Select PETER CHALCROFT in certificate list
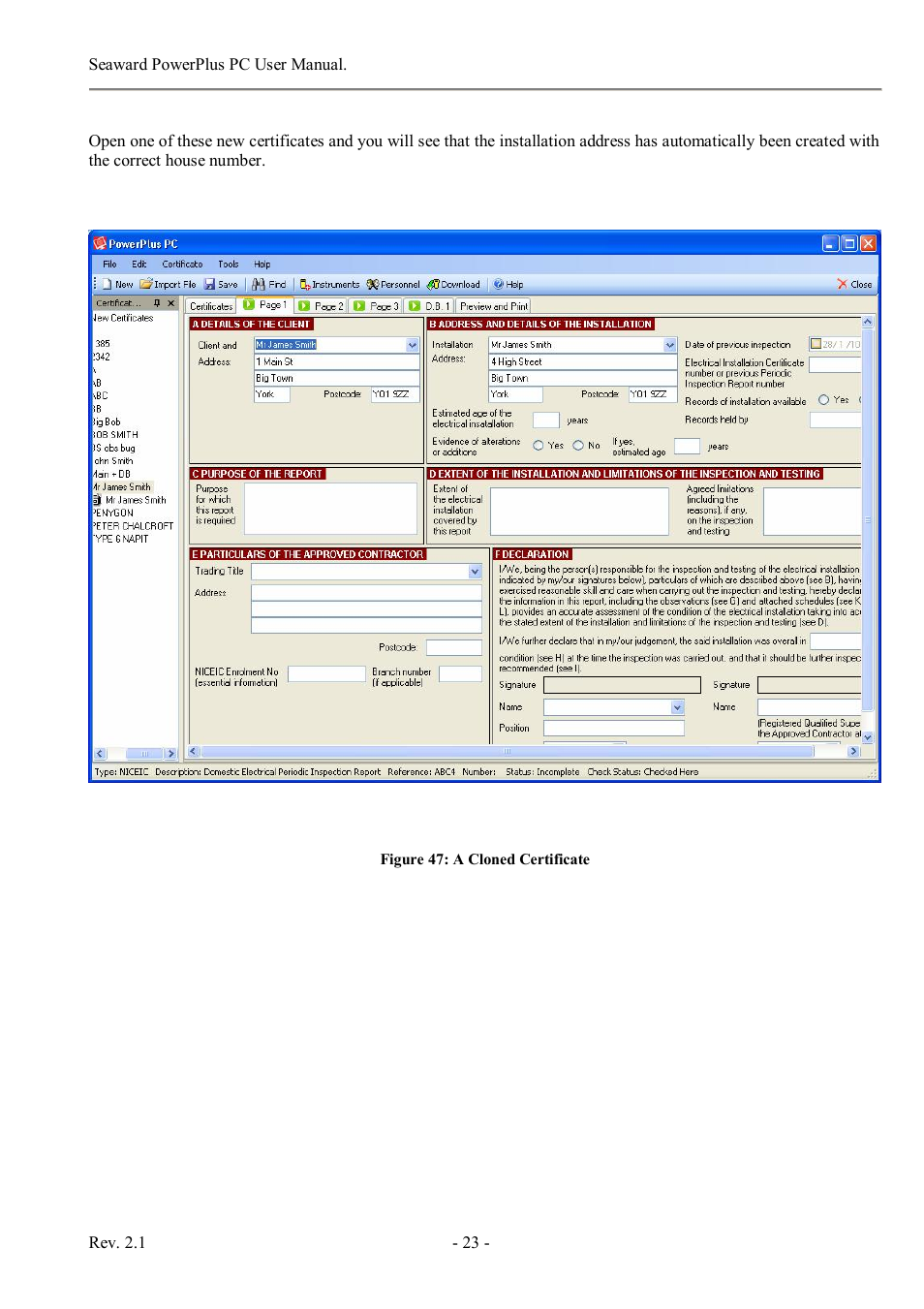Image resolution: width=924 pixels, height=1309 pixels. click(133, 526)
